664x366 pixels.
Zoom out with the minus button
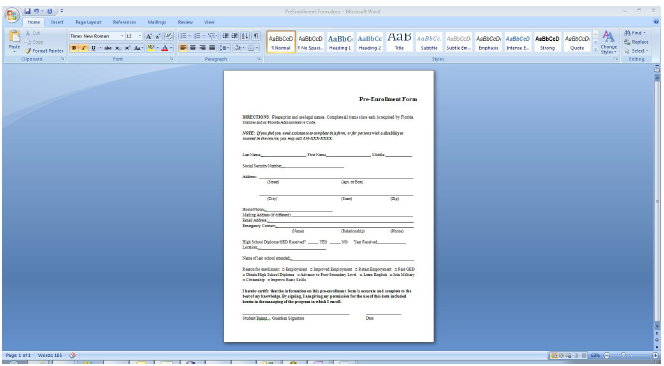(606, 355)
